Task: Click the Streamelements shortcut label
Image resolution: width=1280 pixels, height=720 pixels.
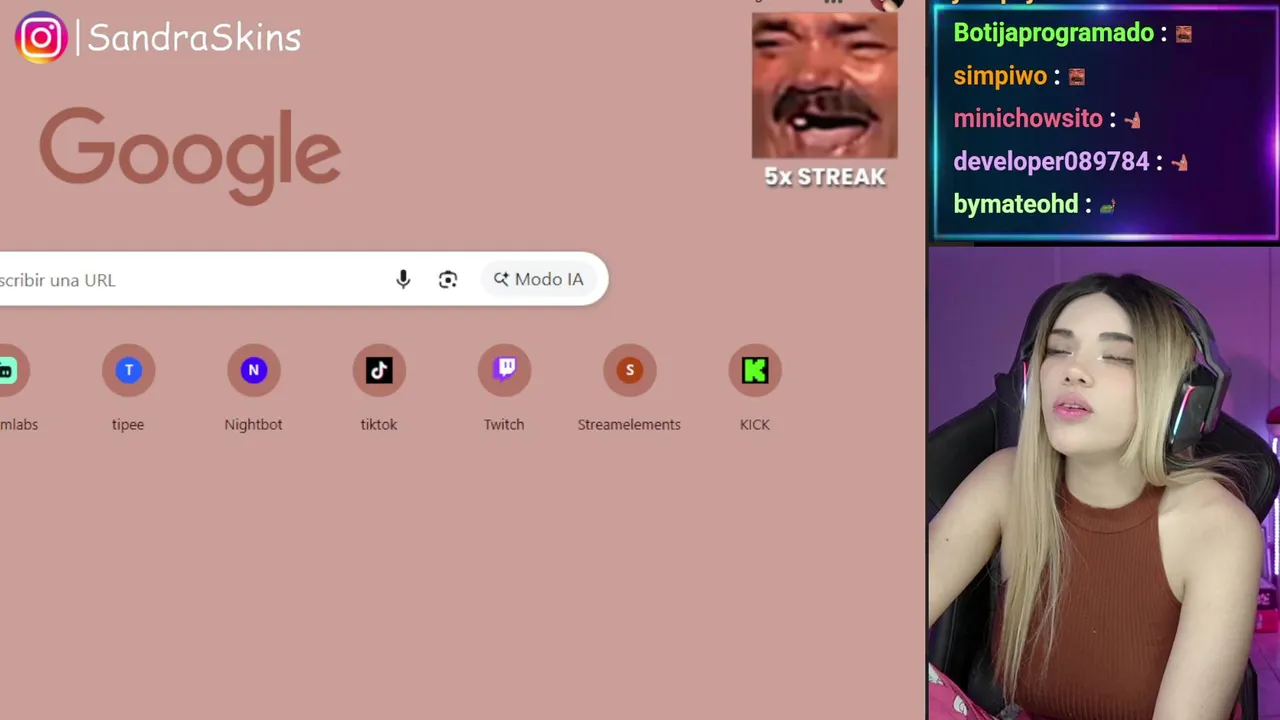Action: click(629, 424)
